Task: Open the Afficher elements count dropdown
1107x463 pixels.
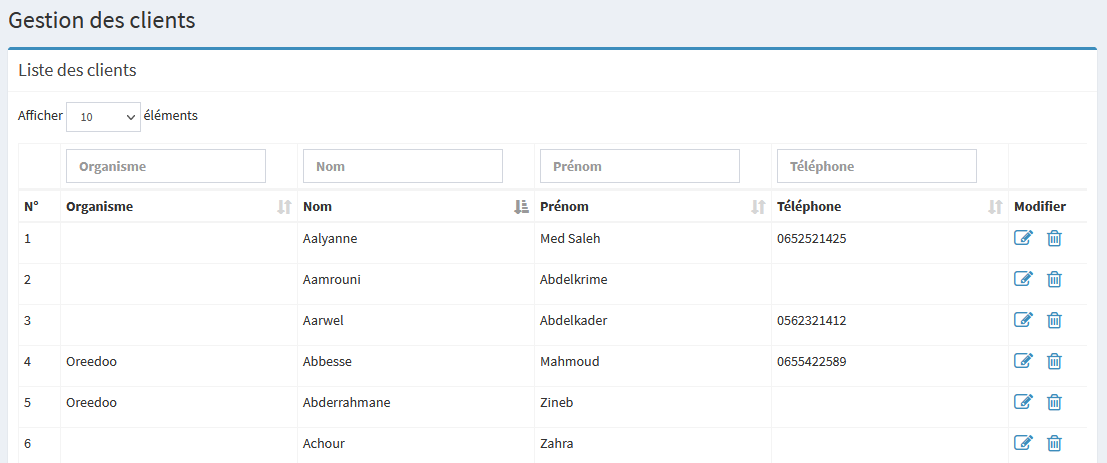Action: 103,117
